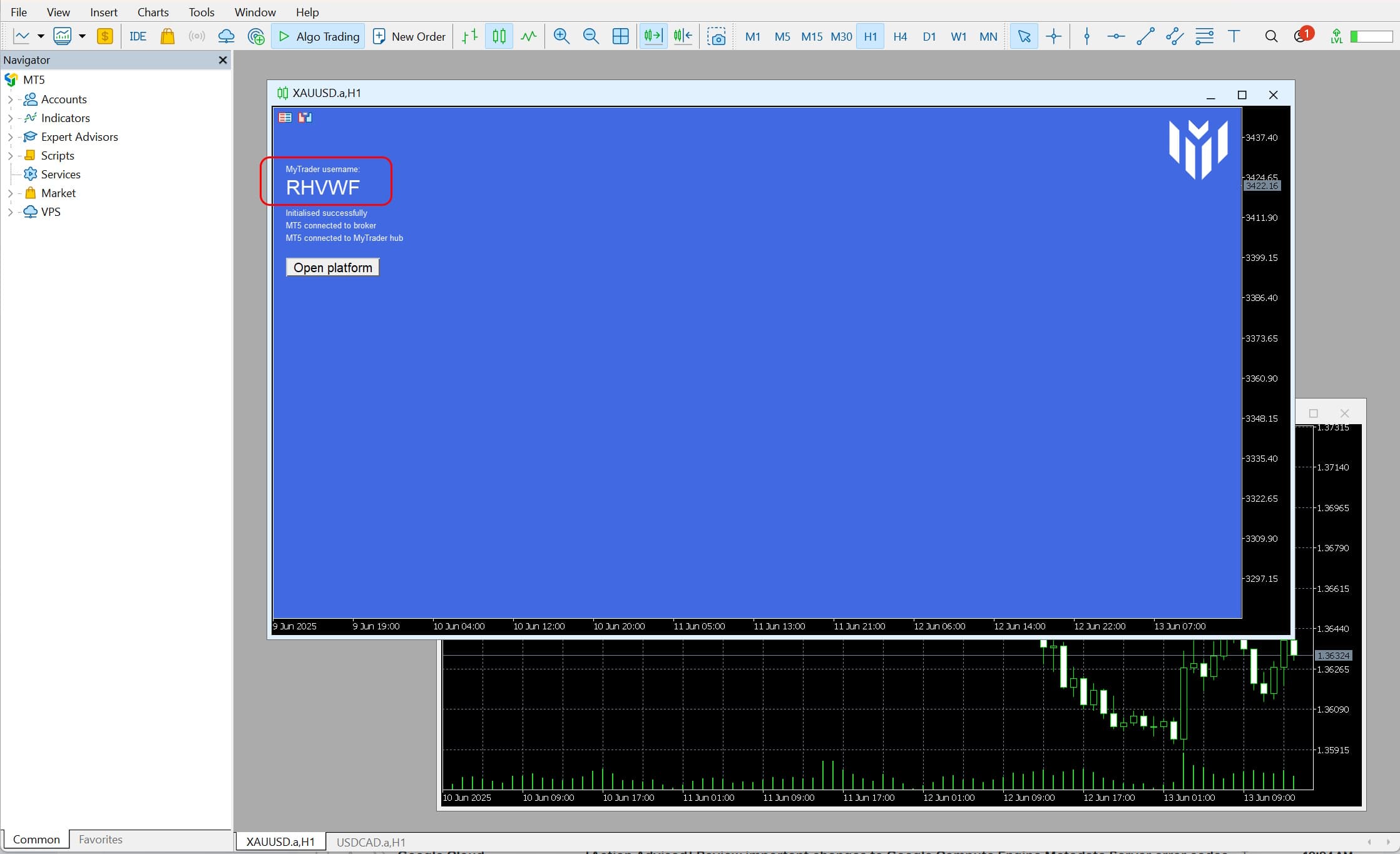Open the MetaEditor via the IDE icon
The height and width of the screenshot is (854, 1400).
click(x=138, y=36)
